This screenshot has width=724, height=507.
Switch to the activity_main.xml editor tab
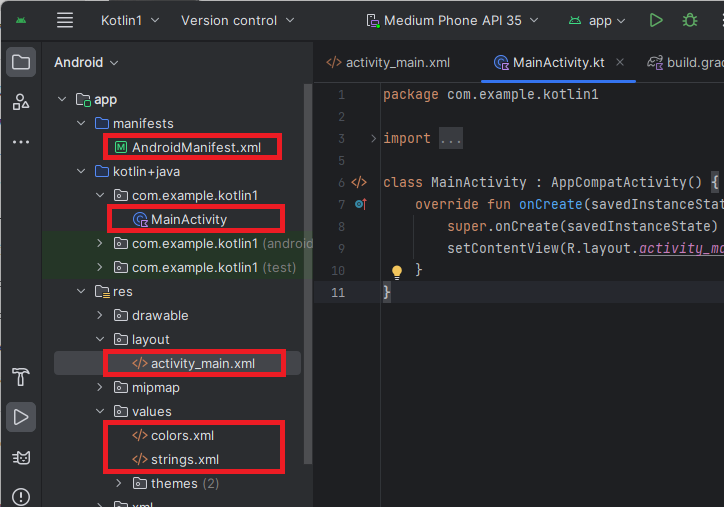click(388, 62)
